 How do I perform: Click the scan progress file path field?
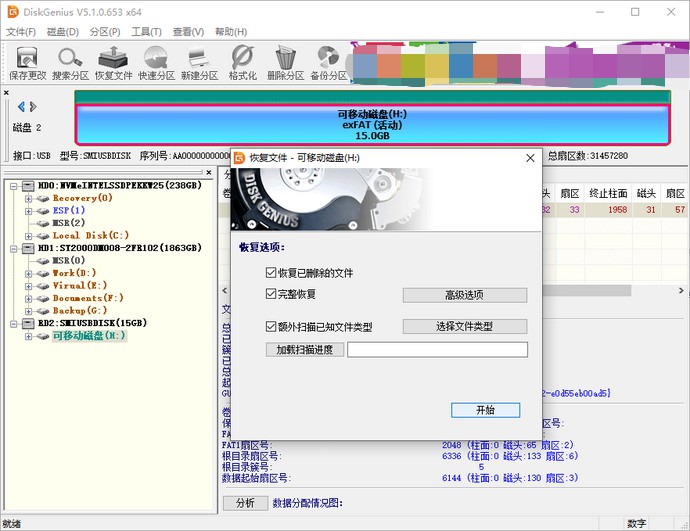[437, 350]
